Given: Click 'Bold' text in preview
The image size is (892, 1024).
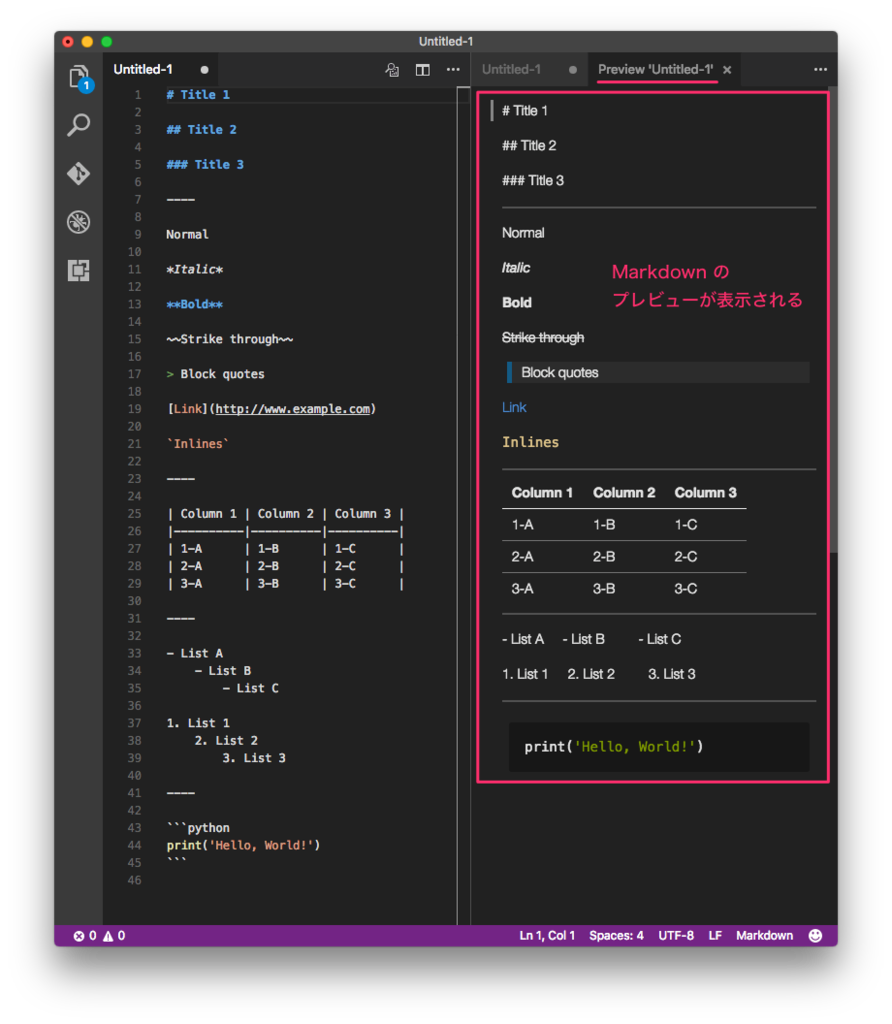Looking at the screenshot, I should point(517,302).
